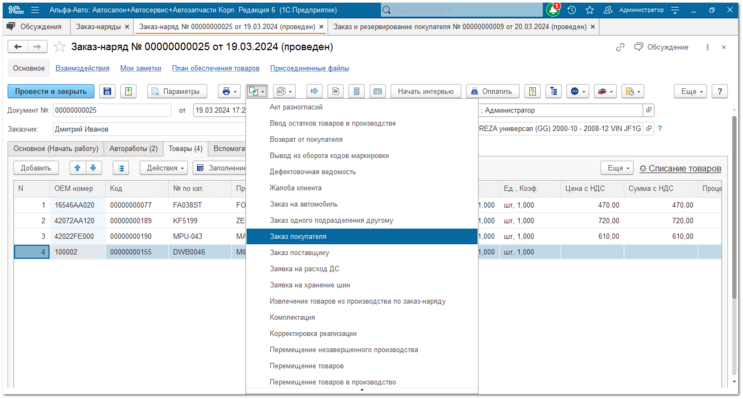
Task: Click Добавить button in goods table
Action: point(36,168)
